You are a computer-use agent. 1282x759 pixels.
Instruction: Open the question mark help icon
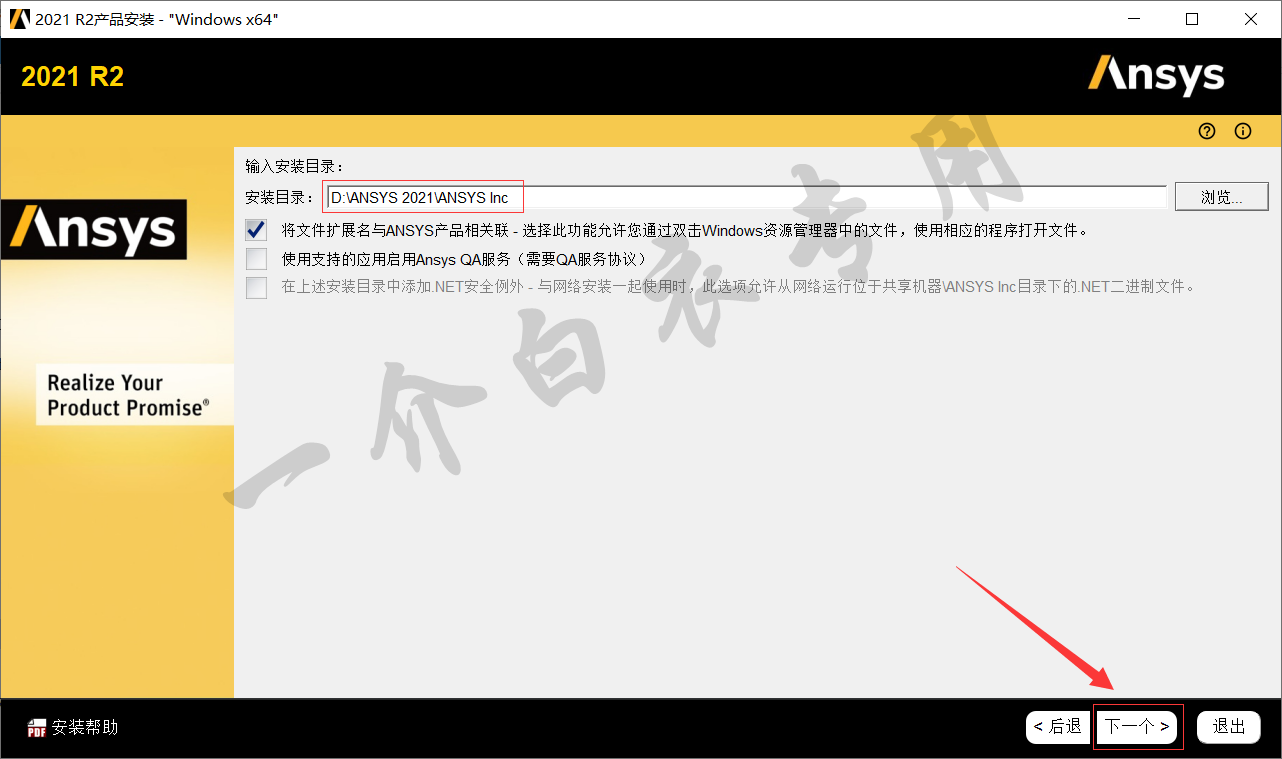coord(1207,131)
